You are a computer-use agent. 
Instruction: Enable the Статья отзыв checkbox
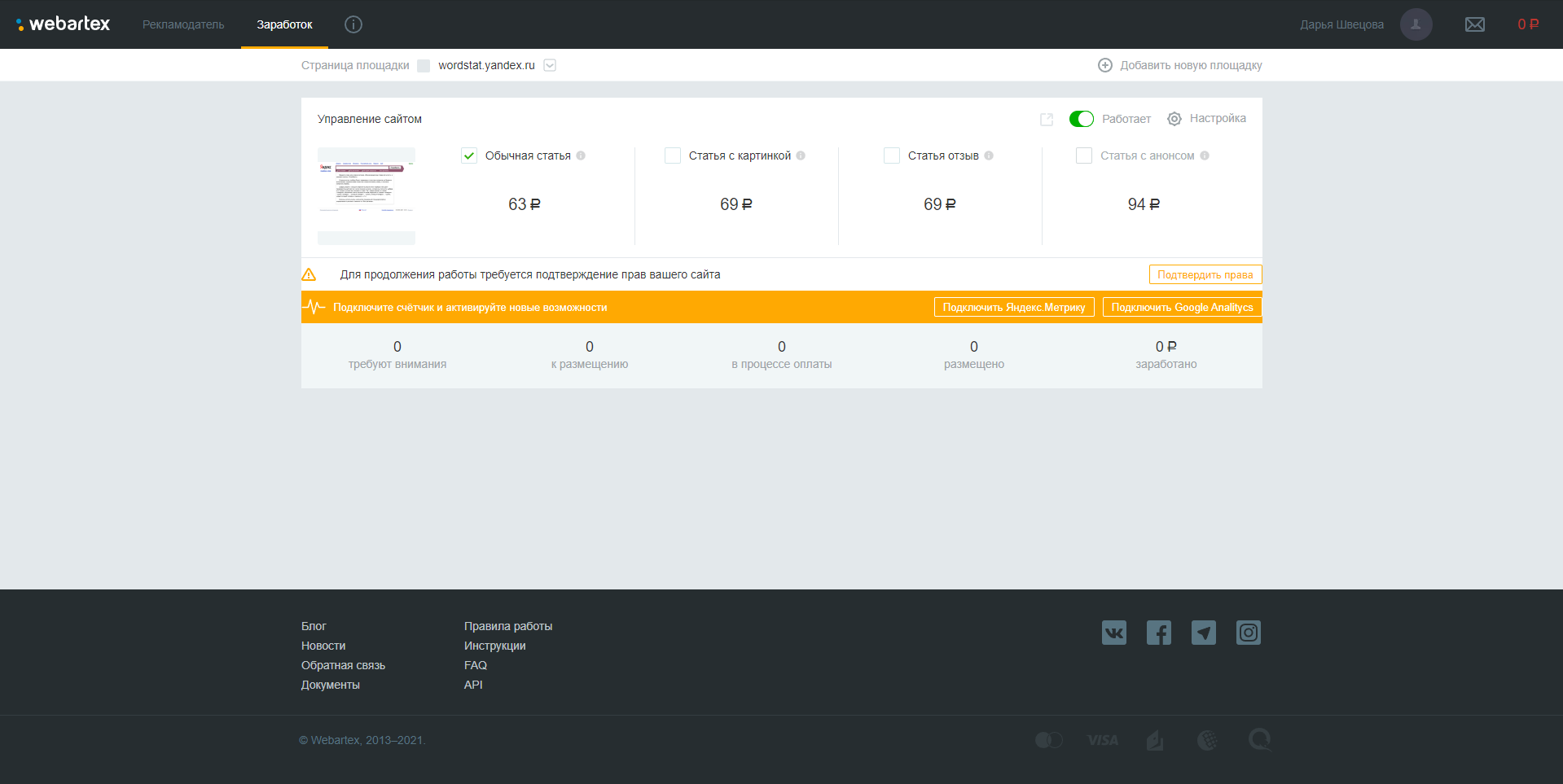(892, 155)
